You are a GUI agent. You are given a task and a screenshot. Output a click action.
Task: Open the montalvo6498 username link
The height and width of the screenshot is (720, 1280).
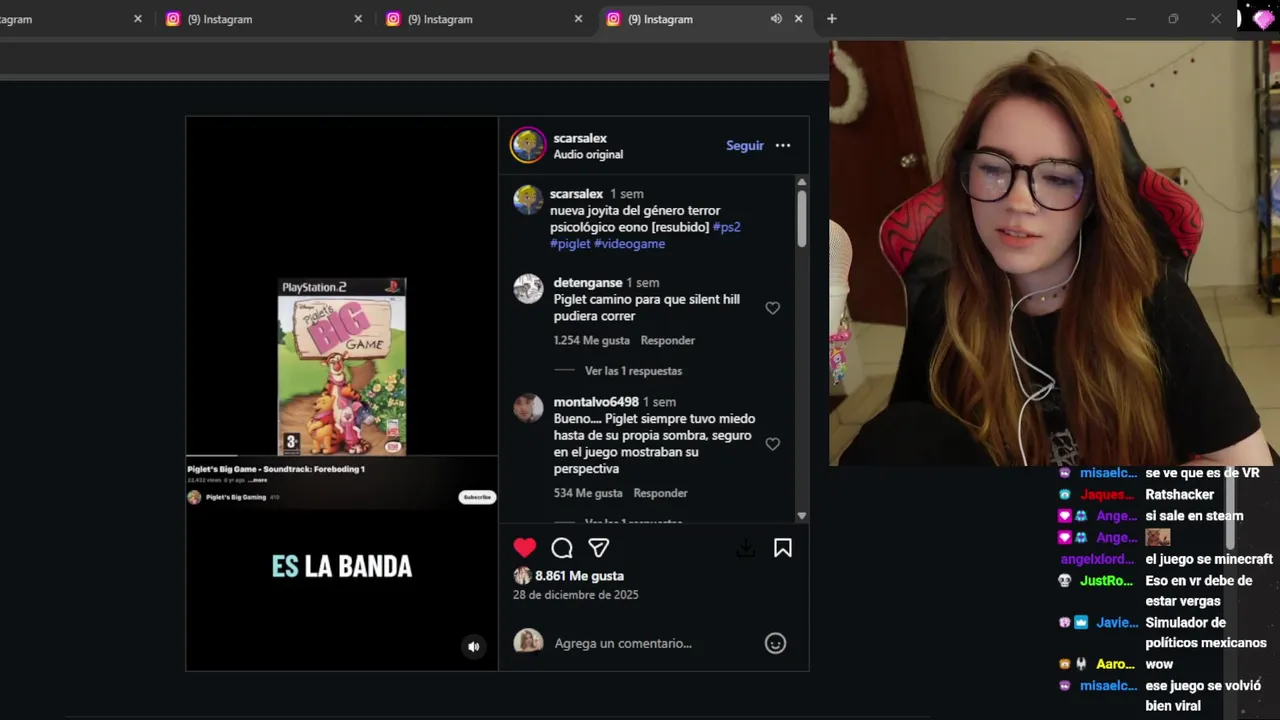596,402
